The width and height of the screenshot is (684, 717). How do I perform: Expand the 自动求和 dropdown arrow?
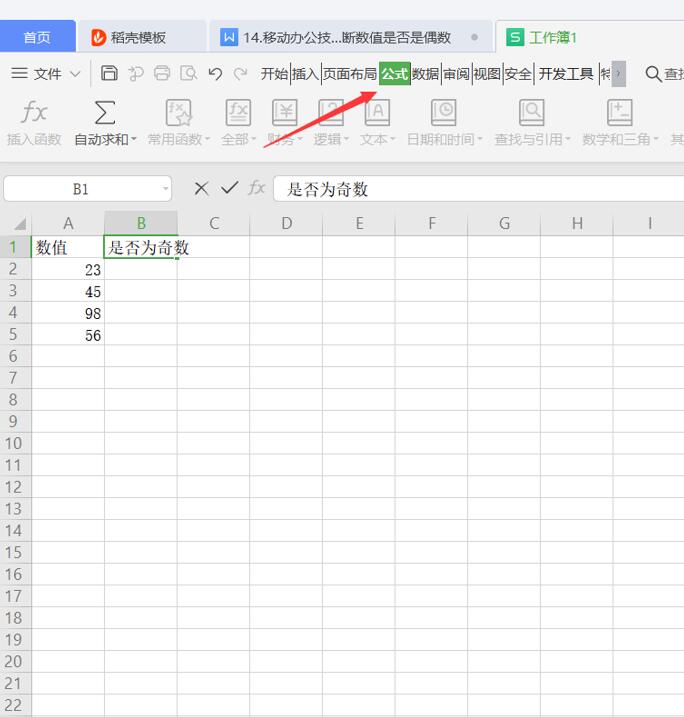coord(134,139)
